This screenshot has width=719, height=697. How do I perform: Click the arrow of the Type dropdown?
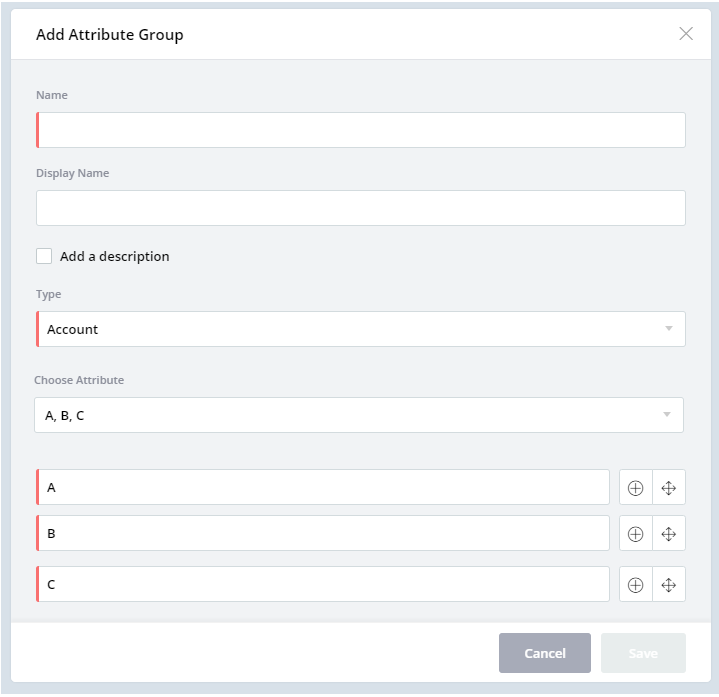point(668,329)
